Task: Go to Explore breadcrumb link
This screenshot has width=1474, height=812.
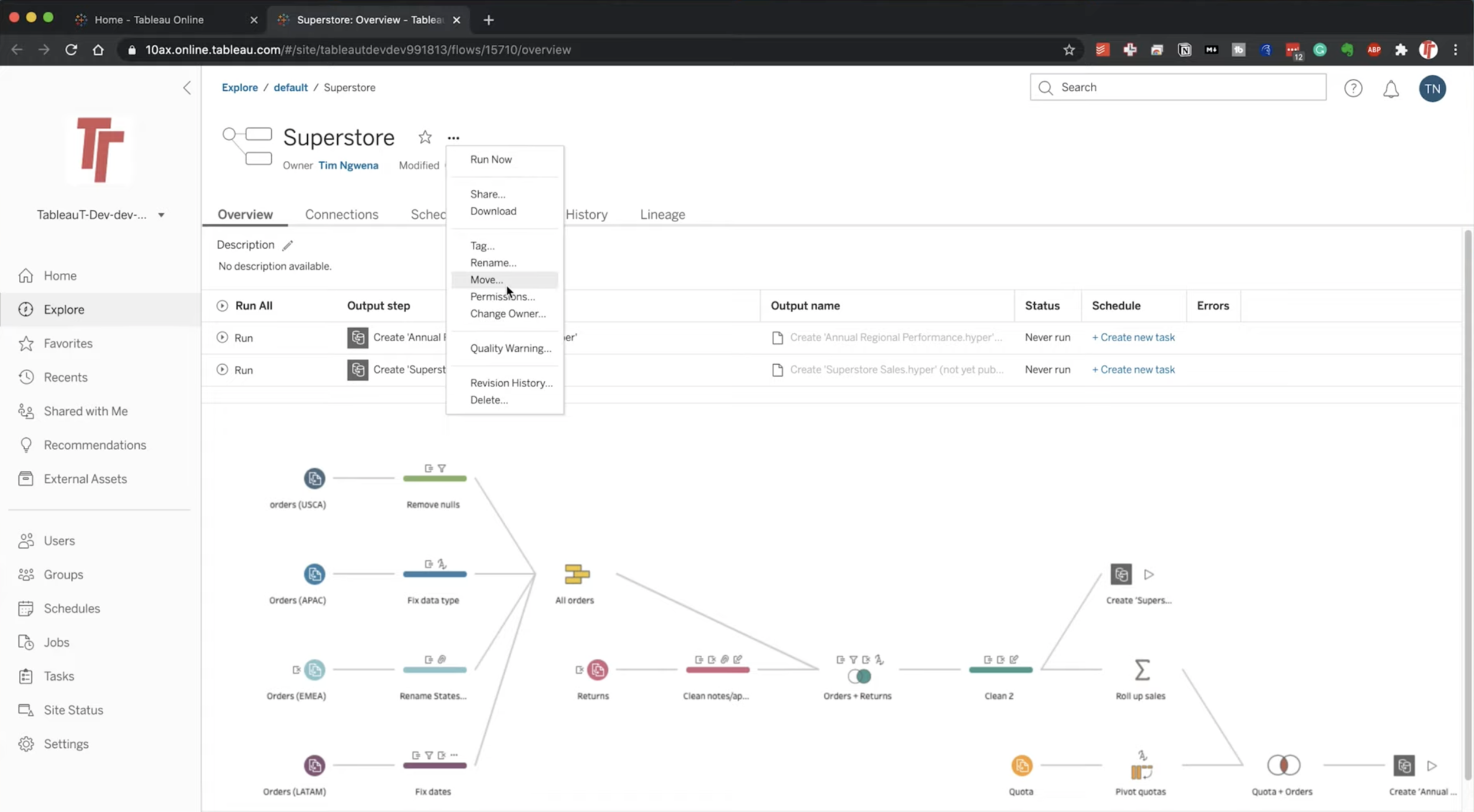Action: pos(240,88)
